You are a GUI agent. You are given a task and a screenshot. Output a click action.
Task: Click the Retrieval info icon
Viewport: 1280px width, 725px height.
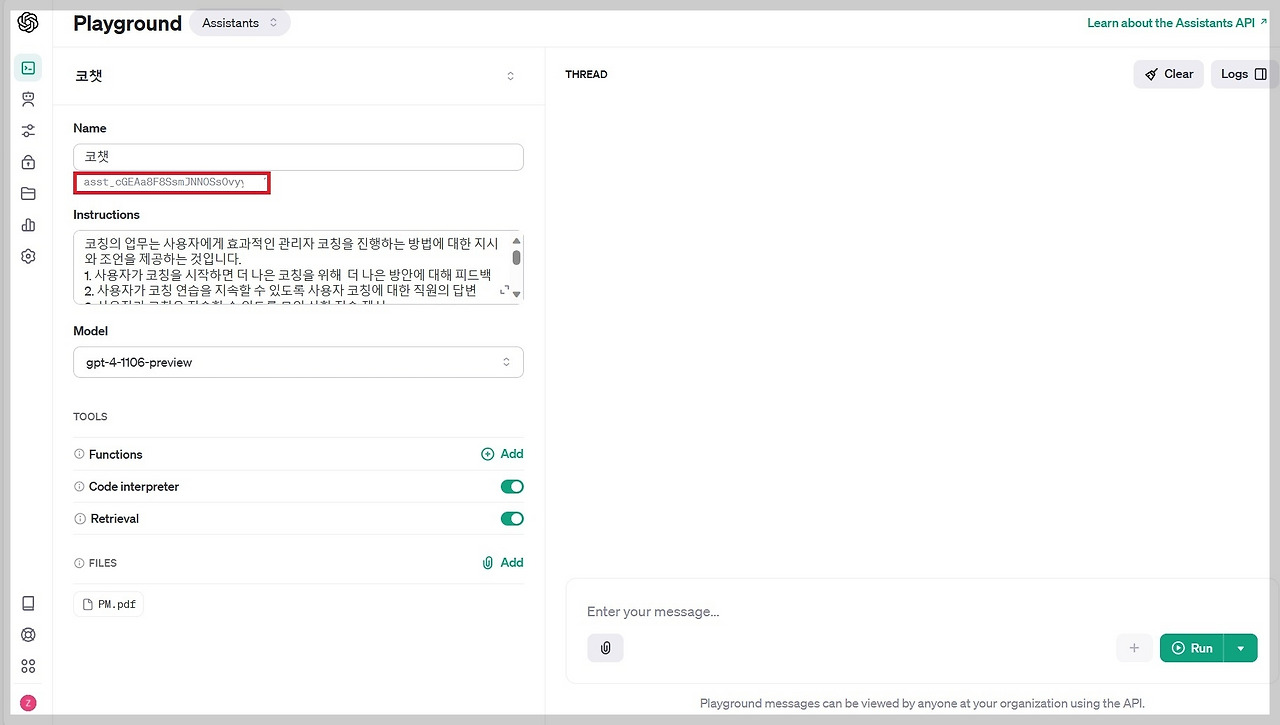pos(79,519)
